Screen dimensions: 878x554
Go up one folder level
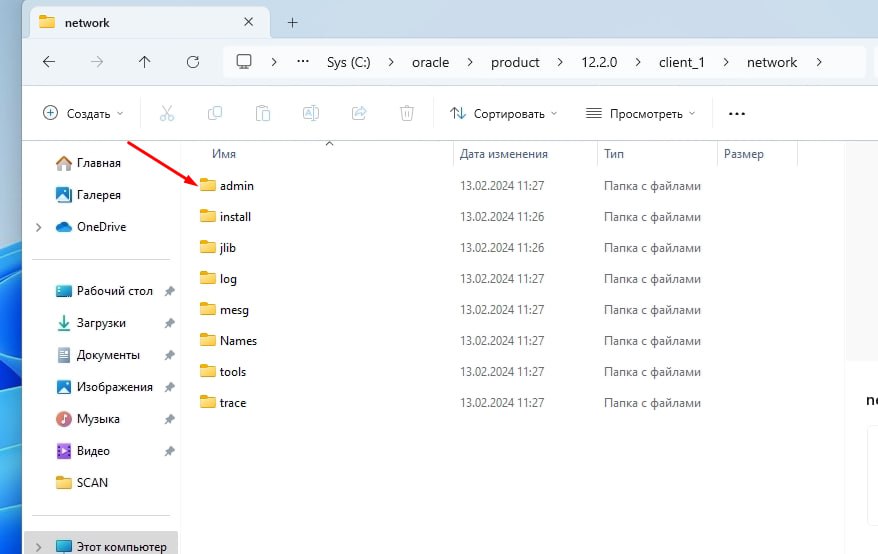(144, 62)
